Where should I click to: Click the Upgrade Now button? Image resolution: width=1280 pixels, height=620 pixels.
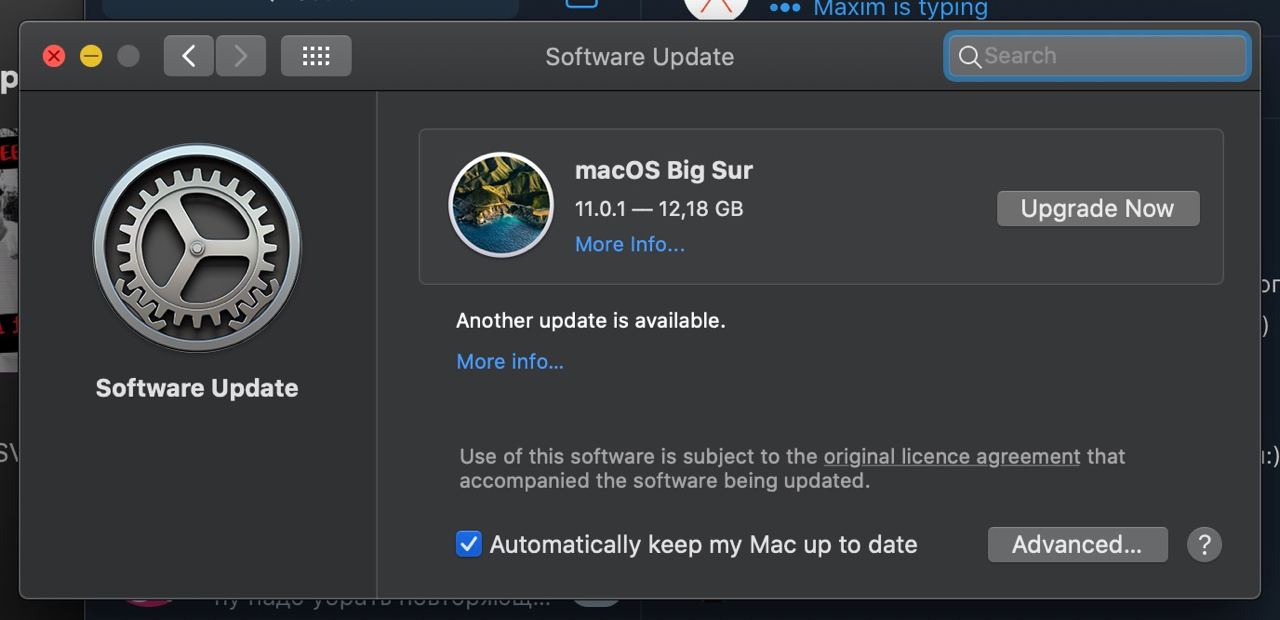click(x=1098, y=208)
